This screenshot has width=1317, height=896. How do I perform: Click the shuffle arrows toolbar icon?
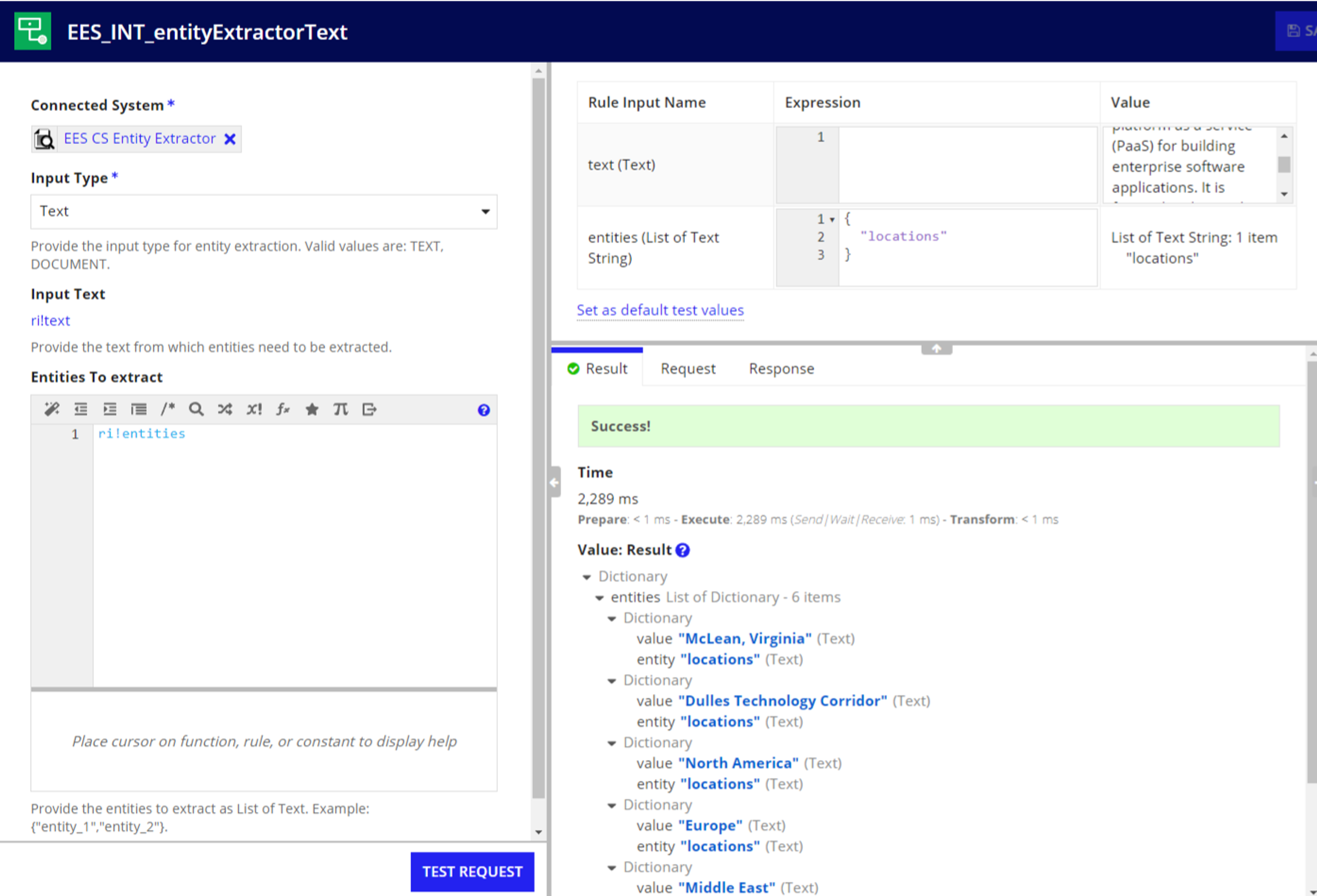(x=225, y=409)
